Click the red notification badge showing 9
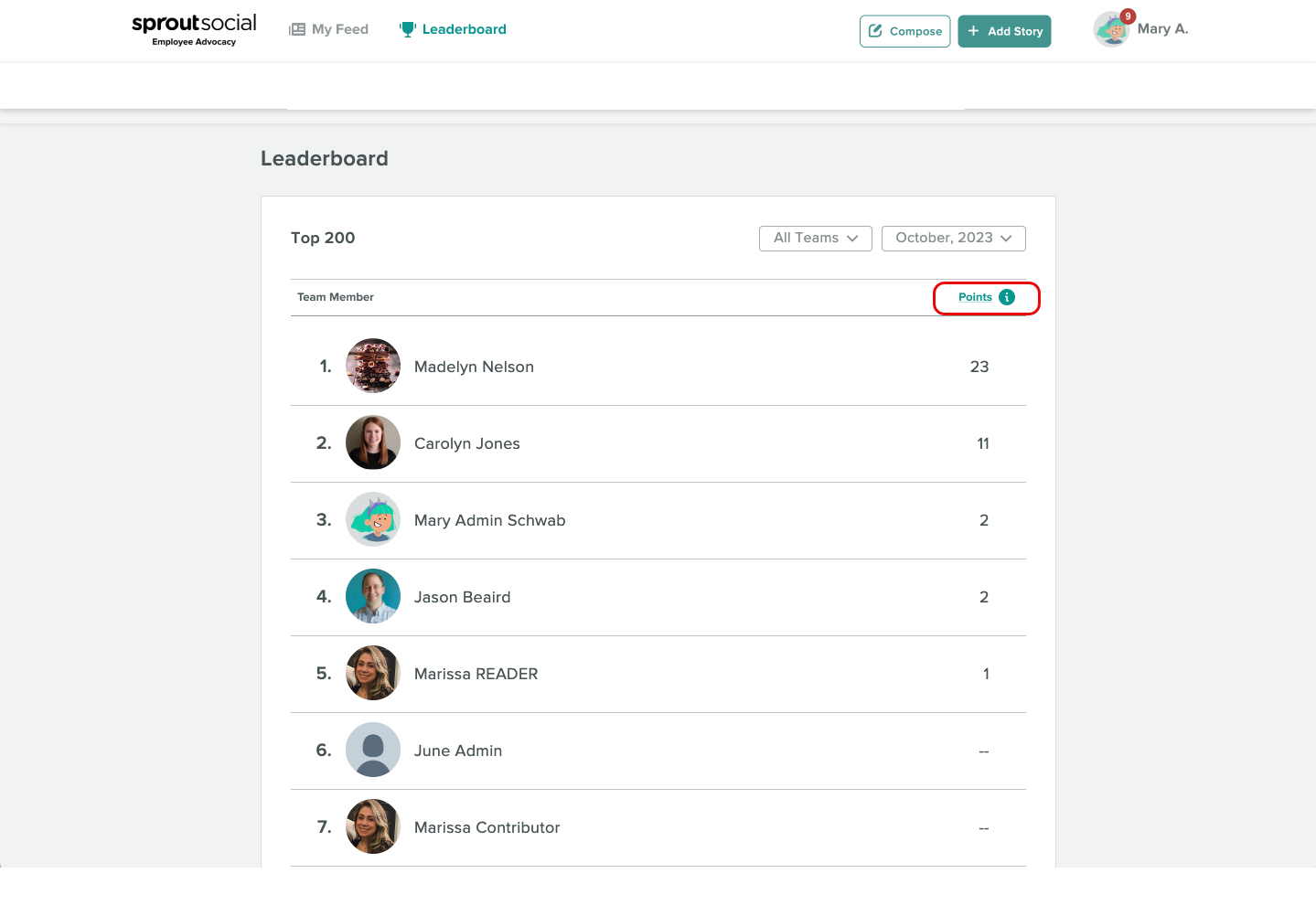1316x916 pixels. click(1129, 16)
